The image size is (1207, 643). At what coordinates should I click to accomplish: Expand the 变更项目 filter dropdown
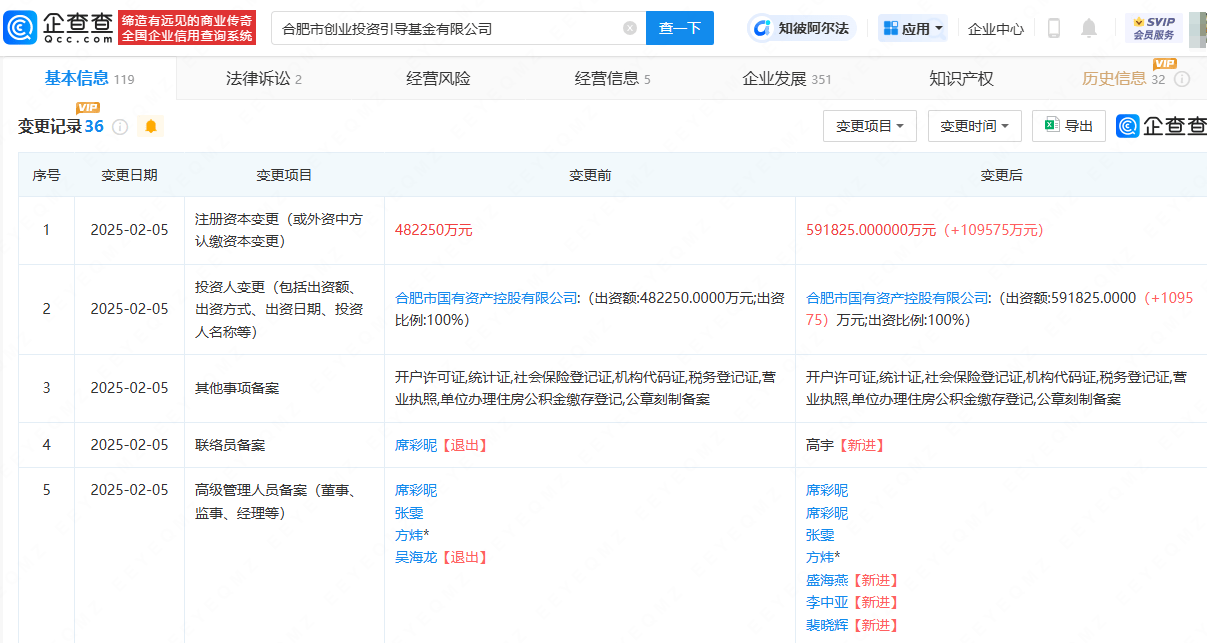(x=869, y=126)
